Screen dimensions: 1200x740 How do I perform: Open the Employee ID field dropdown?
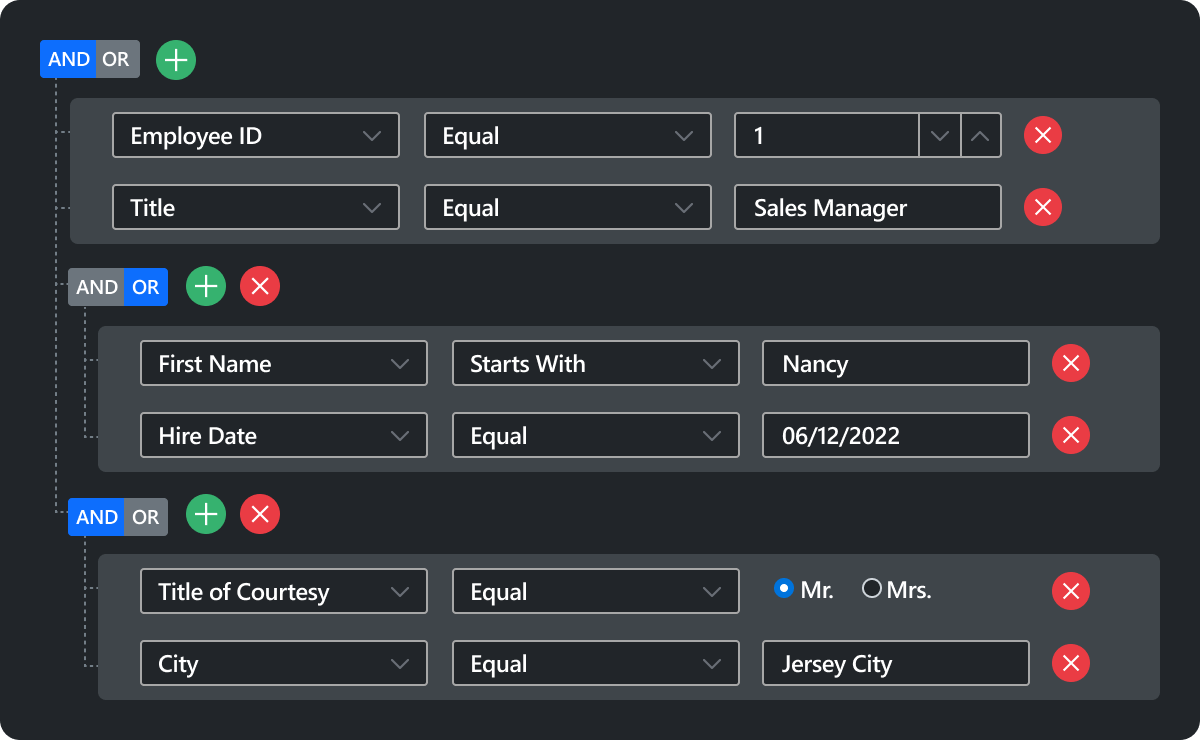pos(374,135)
